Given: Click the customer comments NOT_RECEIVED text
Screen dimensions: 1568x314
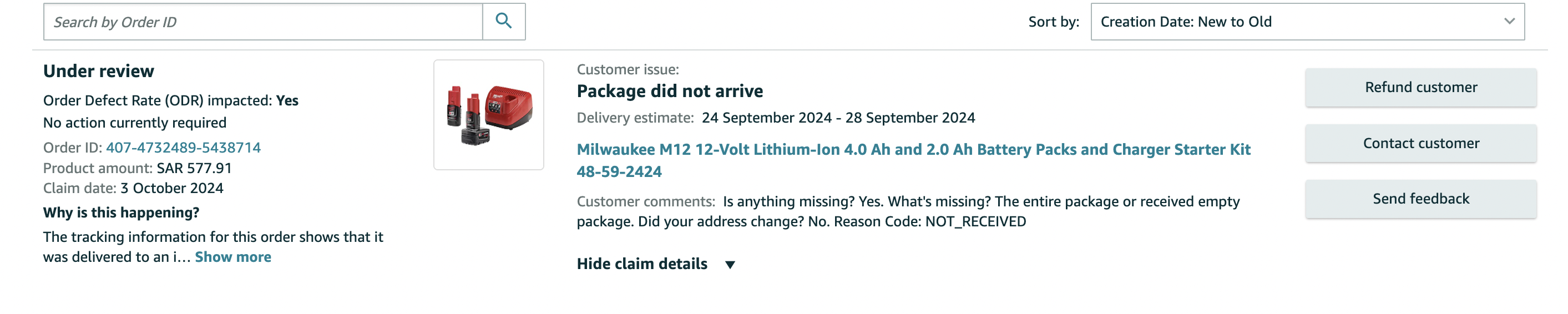Looking at the screenshot, I should [x=975, y=221].
